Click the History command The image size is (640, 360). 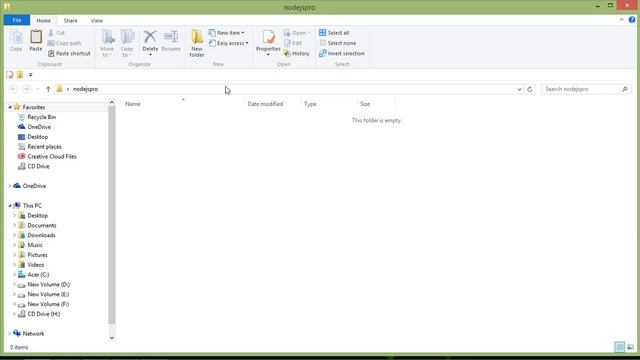pyautogui.click(x=297, y=53)
